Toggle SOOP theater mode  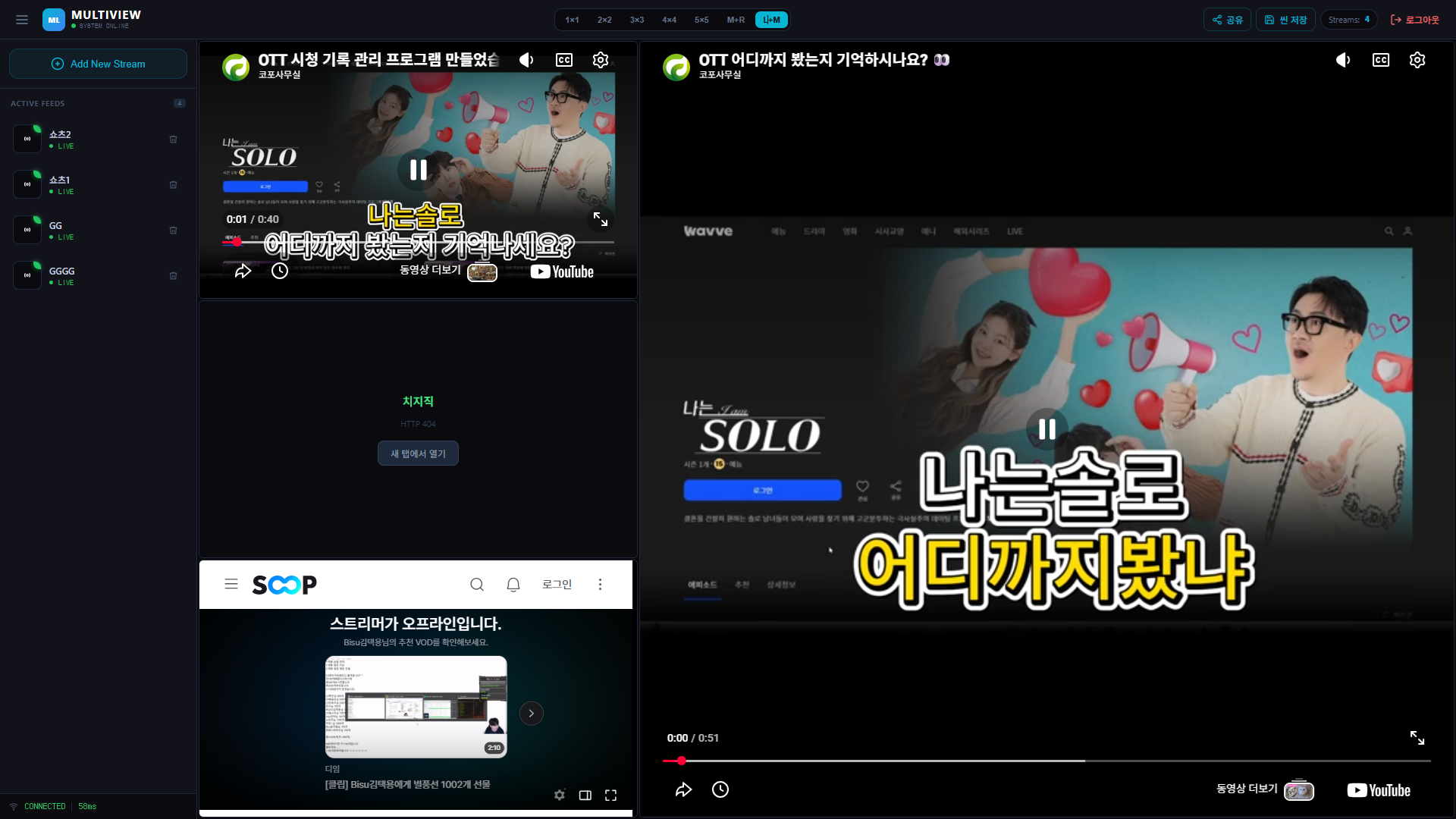click(x=585, y=795)
